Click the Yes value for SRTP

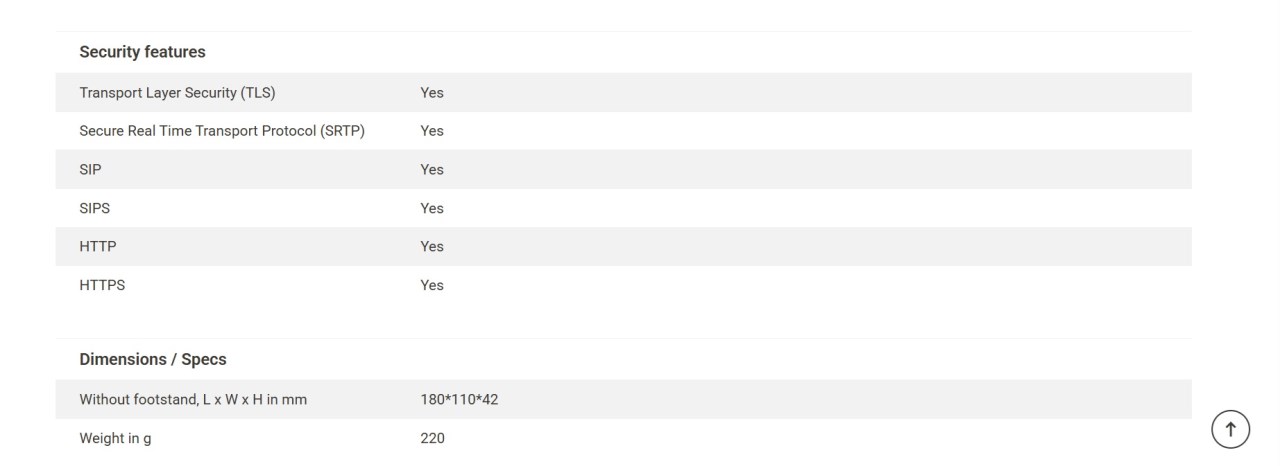432,131
